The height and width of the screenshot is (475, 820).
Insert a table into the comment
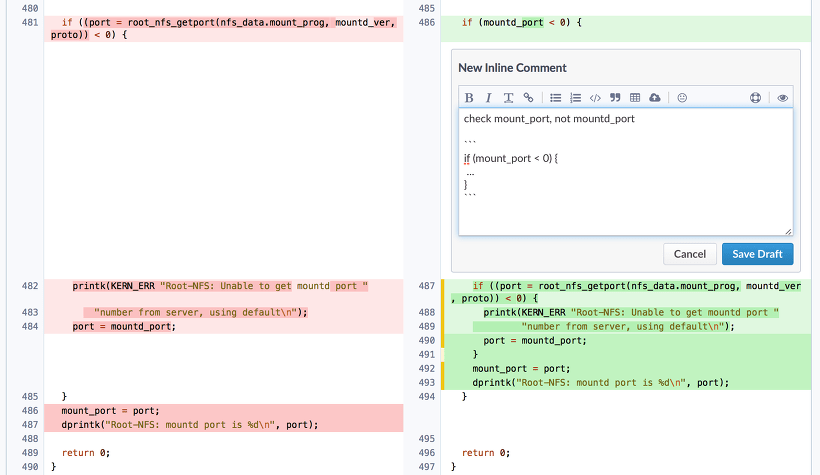pyautogui.click(x=635, y=98)
